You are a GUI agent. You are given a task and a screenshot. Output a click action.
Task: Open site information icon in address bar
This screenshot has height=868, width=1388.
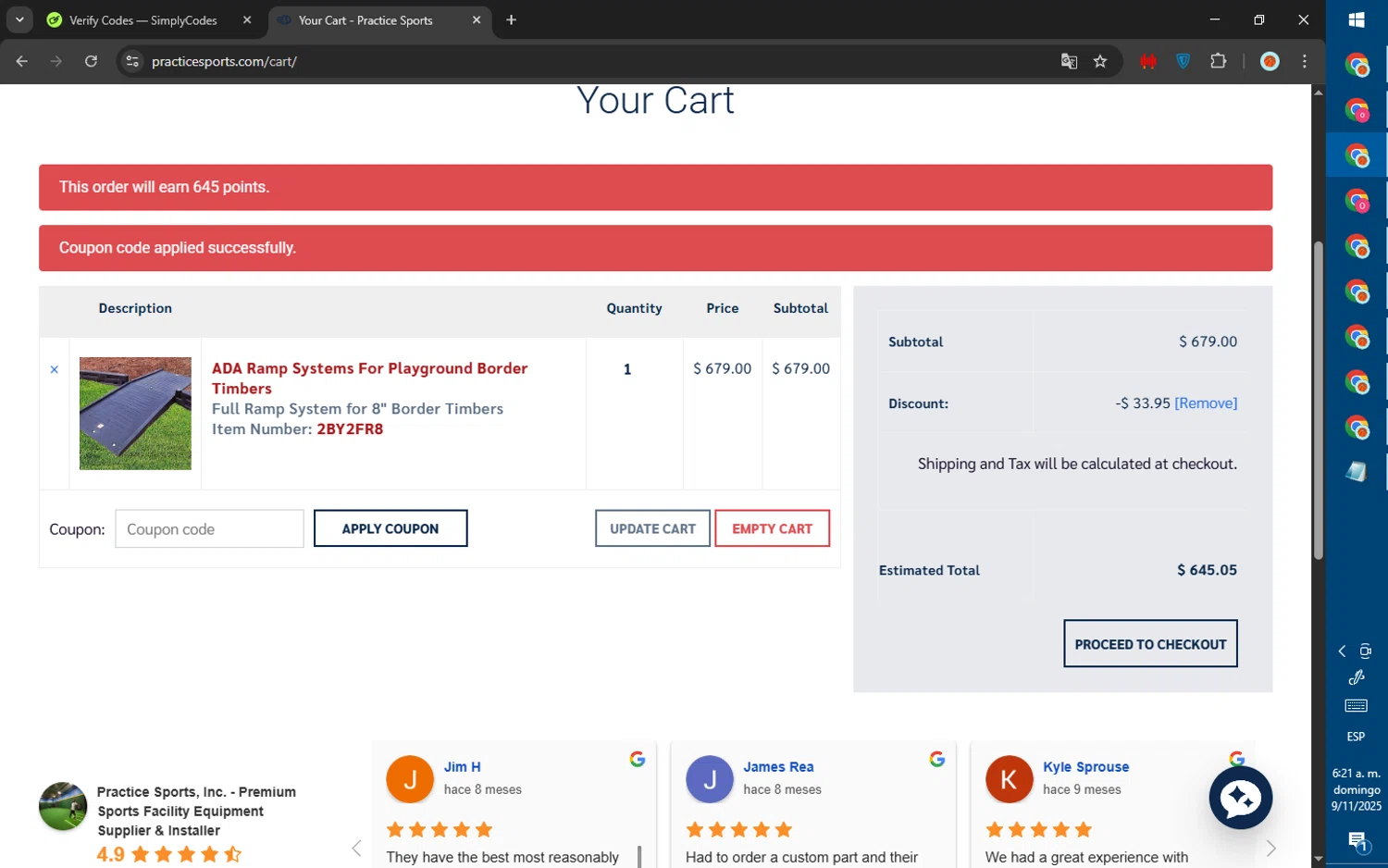(132, 61)
